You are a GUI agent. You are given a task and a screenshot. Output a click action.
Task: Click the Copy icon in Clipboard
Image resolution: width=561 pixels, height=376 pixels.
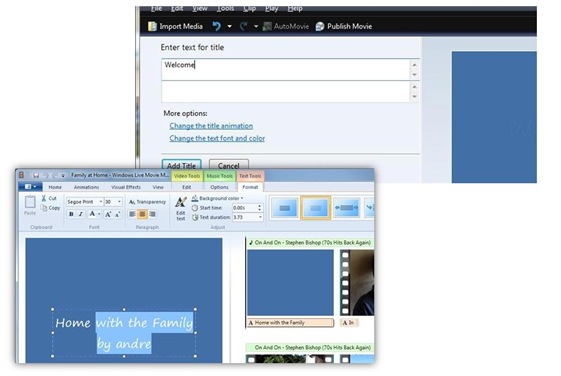[x=44, y=208]
